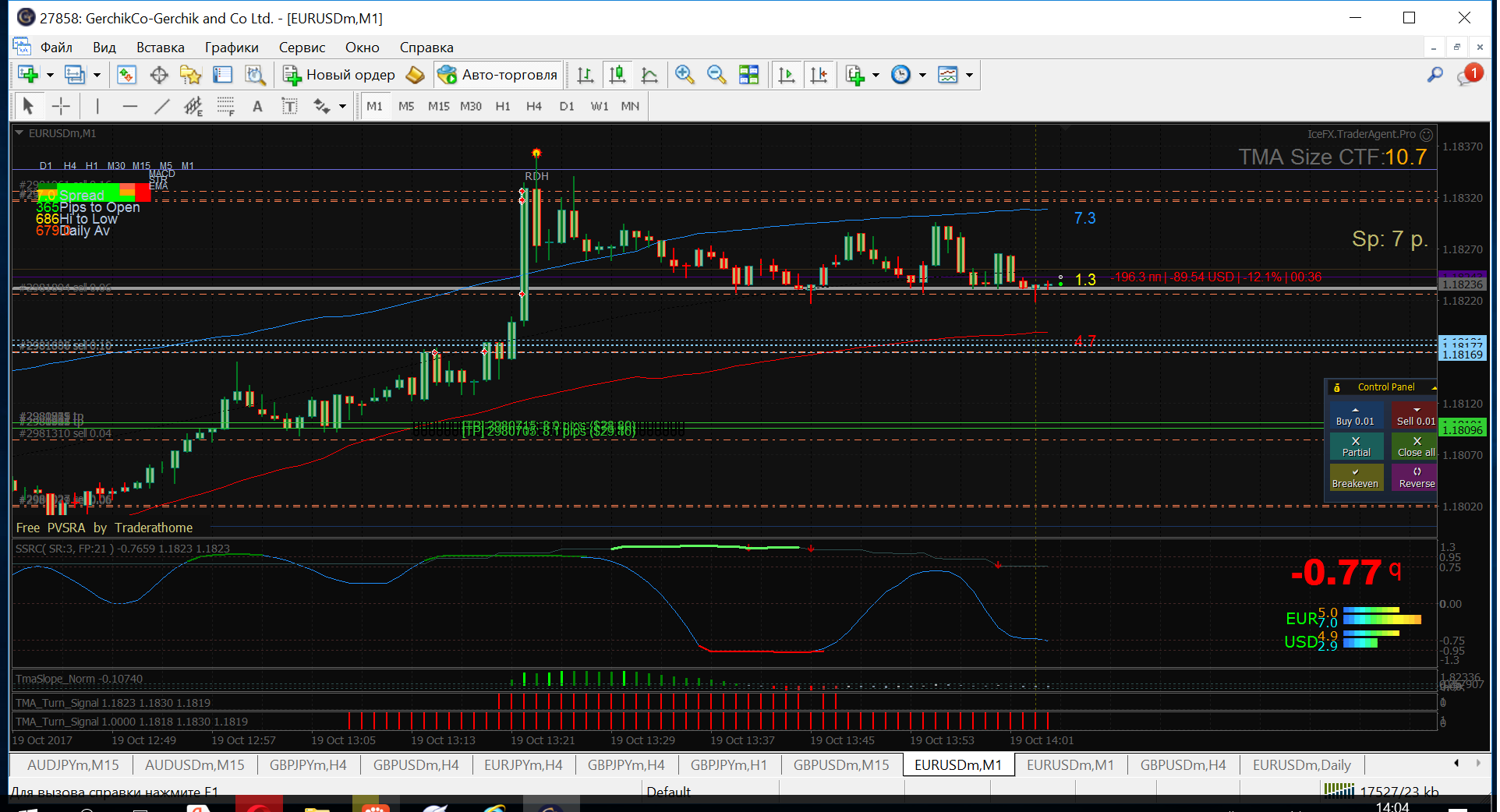Click the Новый ордер button
Viewport: 1500px width, 812px height.
pyautogui.click(x=339, y=75)
